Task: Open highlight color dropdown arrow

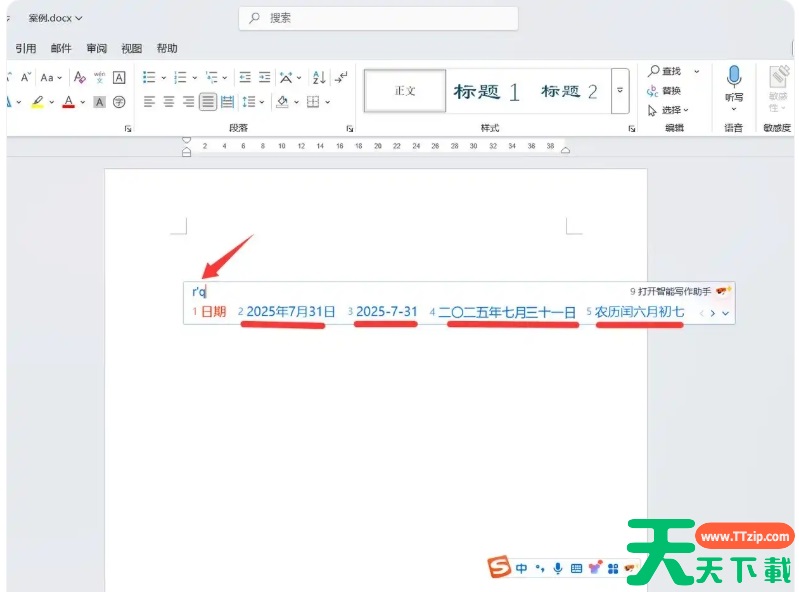Action: (x=52, y=102)
